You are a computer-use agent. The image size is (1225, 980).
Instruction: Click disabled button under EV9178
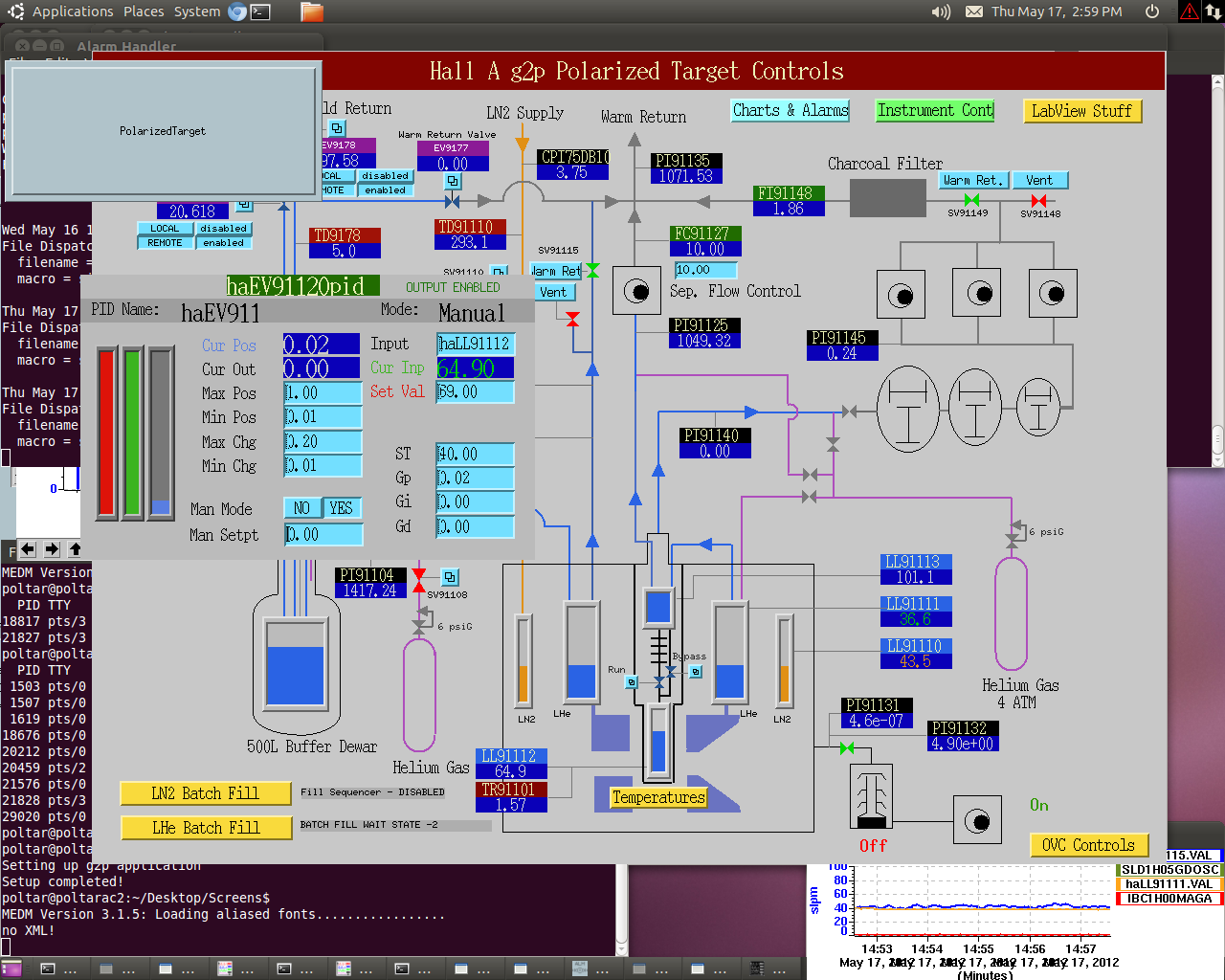point(385,176)
